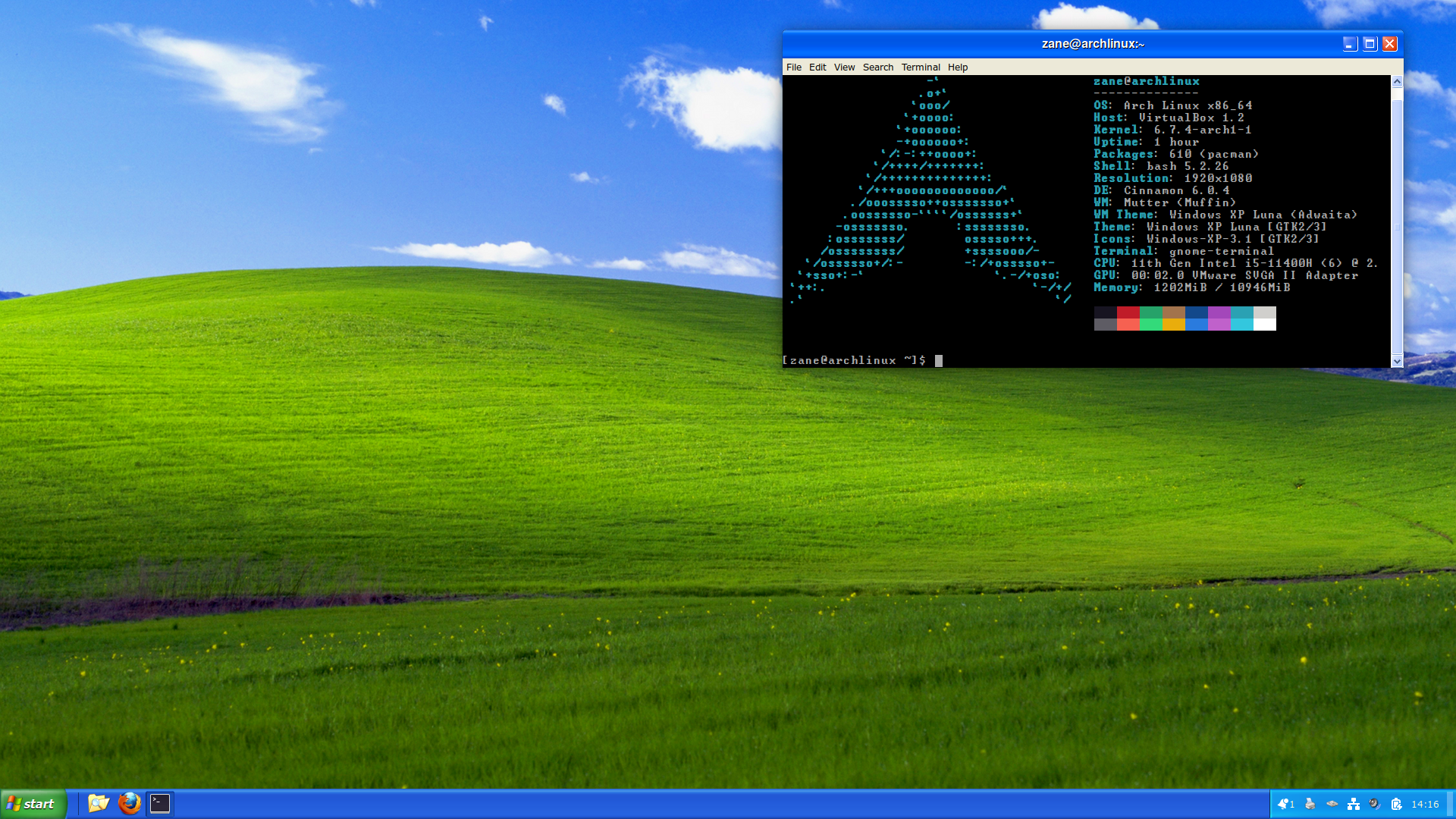The image size is (1456, 819).
Task: Click the 'DE: Cinnamon 6.0.4' line
Action: pos(1161,190)
